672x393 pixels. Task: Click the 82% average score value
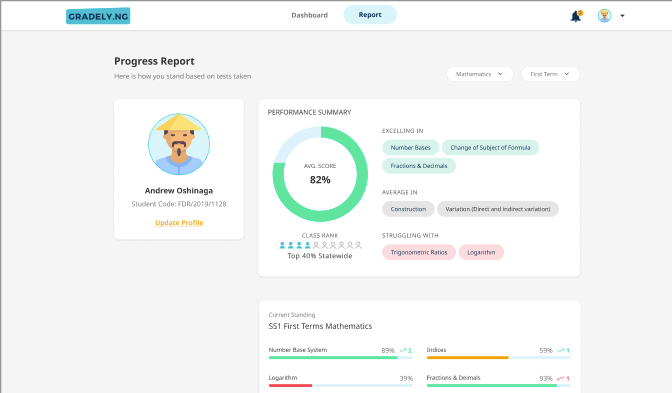point(320,180)
